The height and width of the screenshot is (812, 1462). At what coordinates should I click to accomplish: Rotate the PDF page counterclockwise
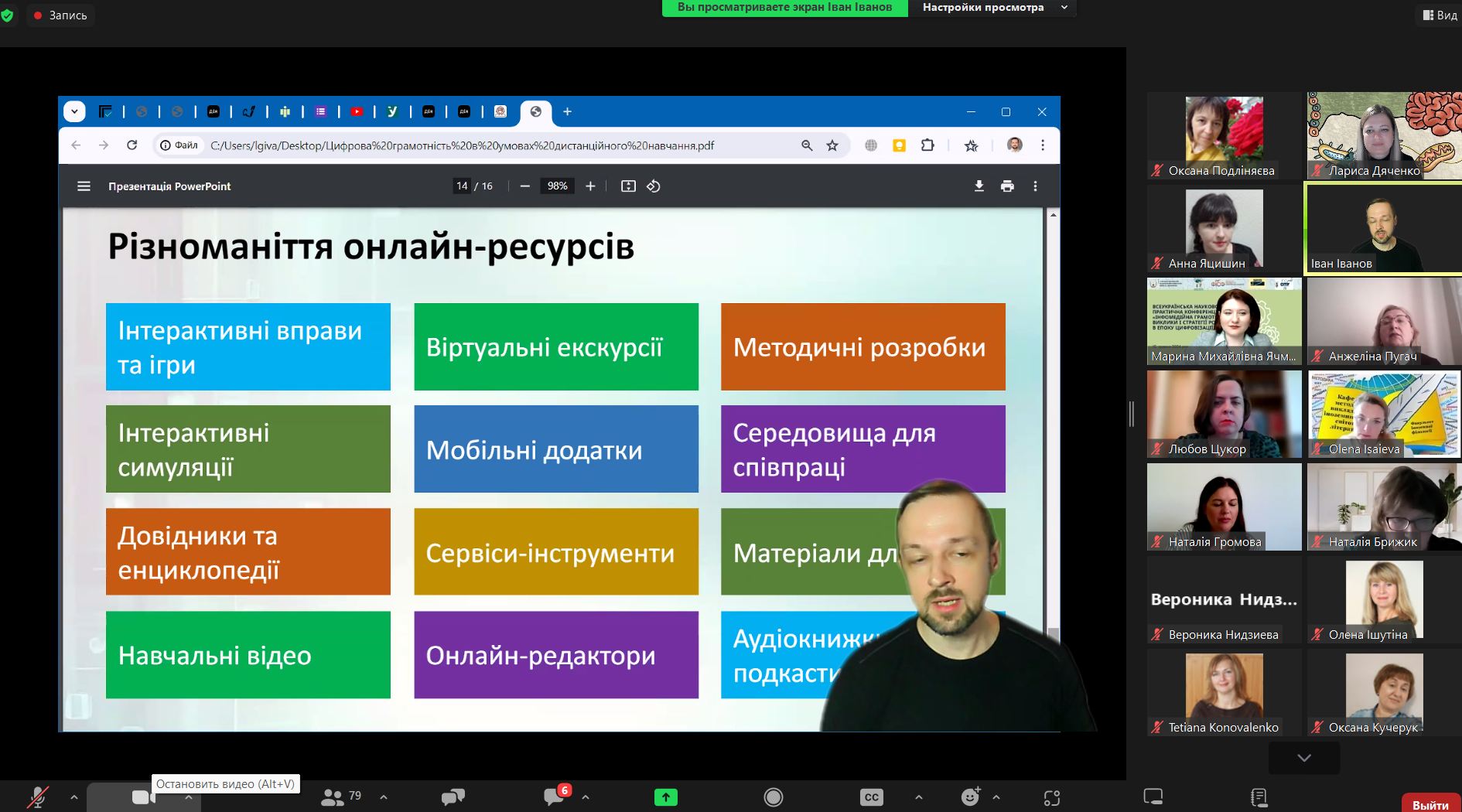pyautogui.click(x=654, y=186)
